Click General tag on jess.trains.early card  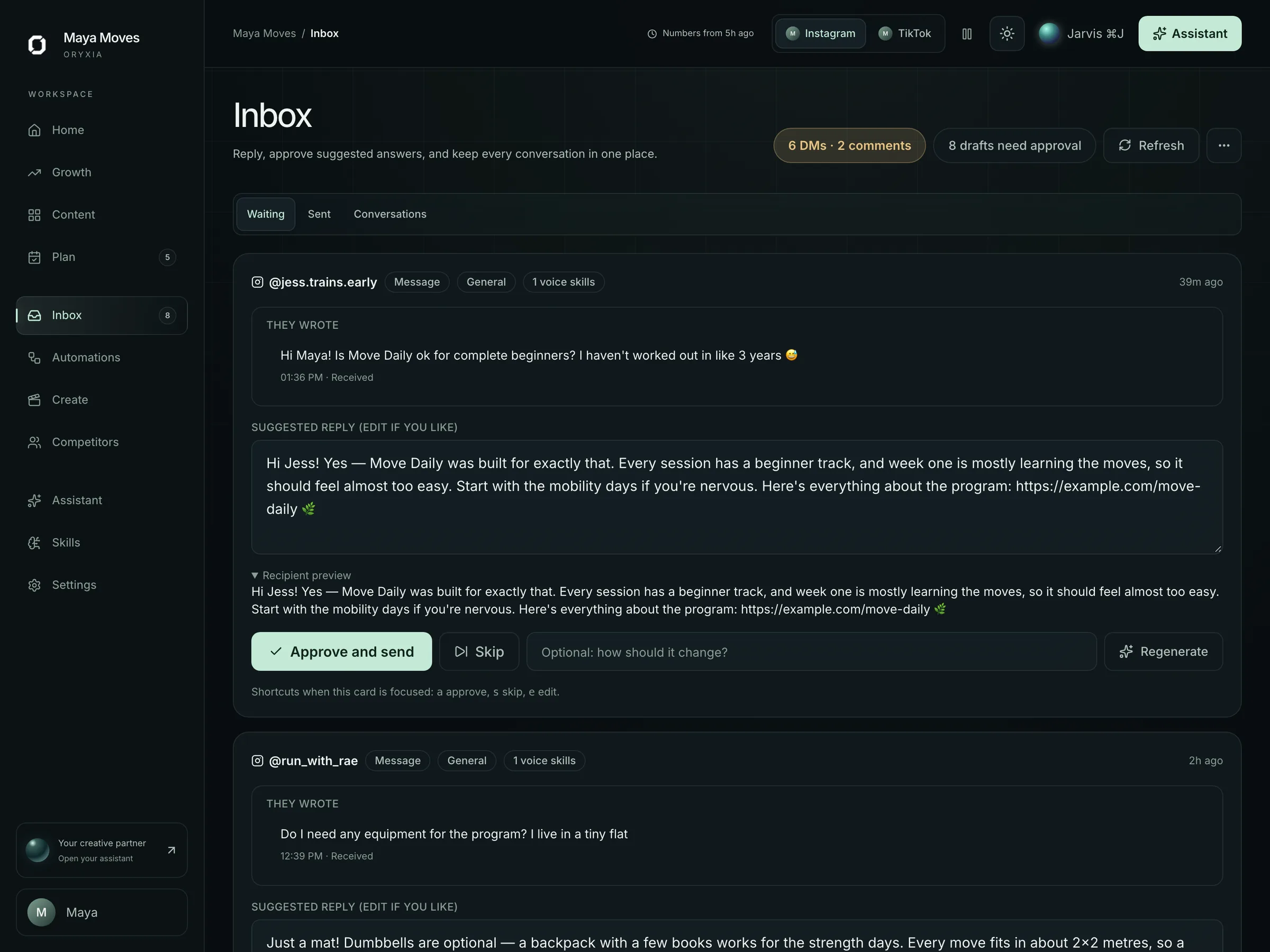tap(486, 282)
